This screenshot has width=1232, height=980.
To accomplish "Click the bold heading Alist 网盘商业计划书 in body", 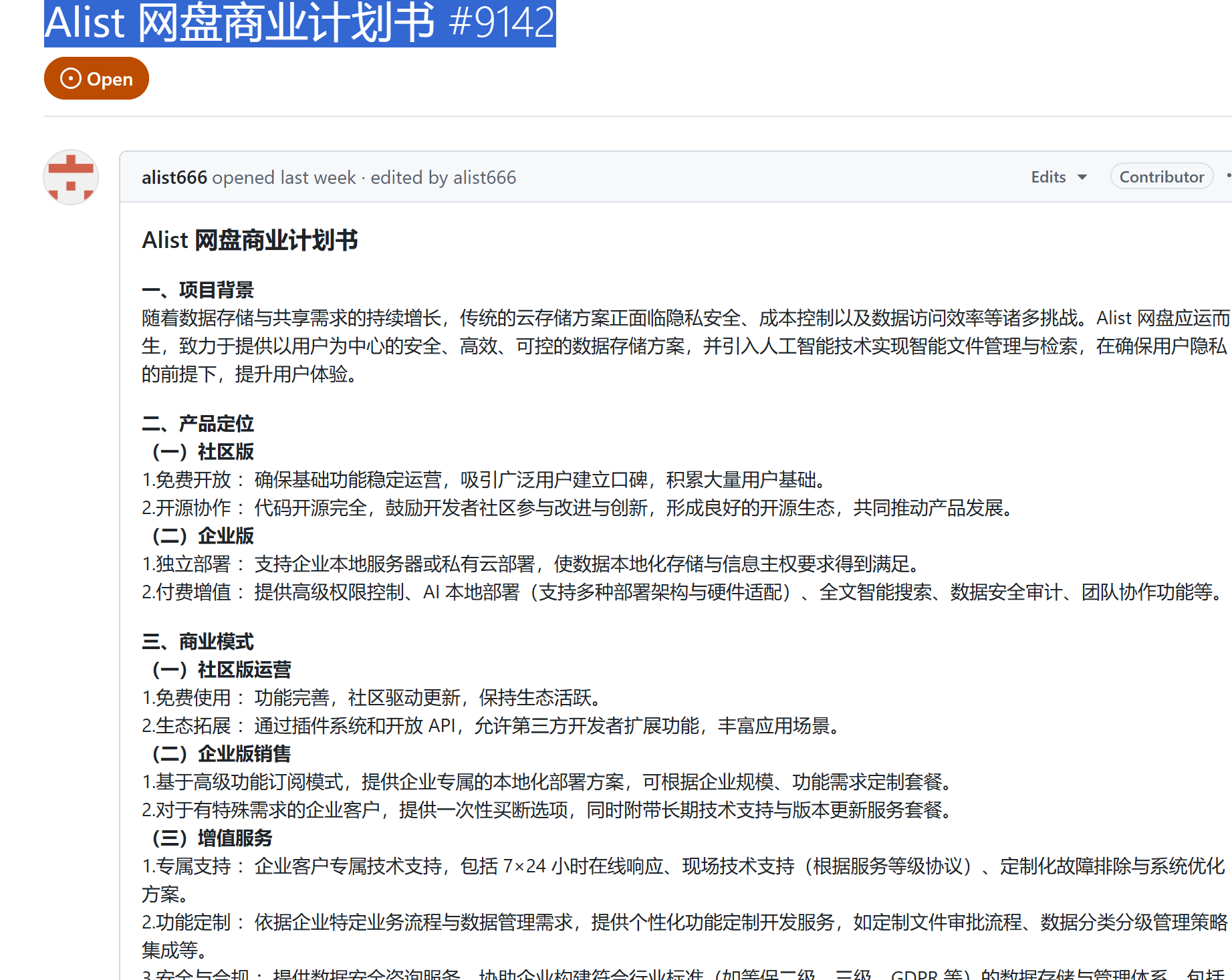I will pyautogui.click(x=250, y=240).
